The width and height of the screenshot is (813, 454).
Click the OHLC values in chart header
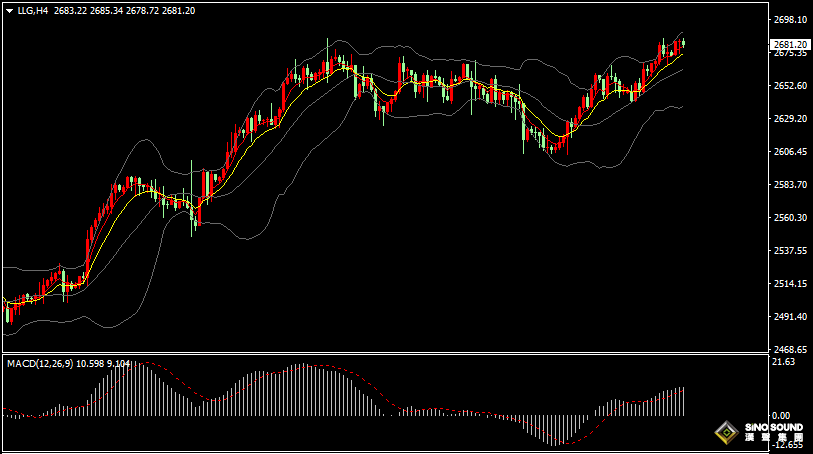tap(124, 10)
